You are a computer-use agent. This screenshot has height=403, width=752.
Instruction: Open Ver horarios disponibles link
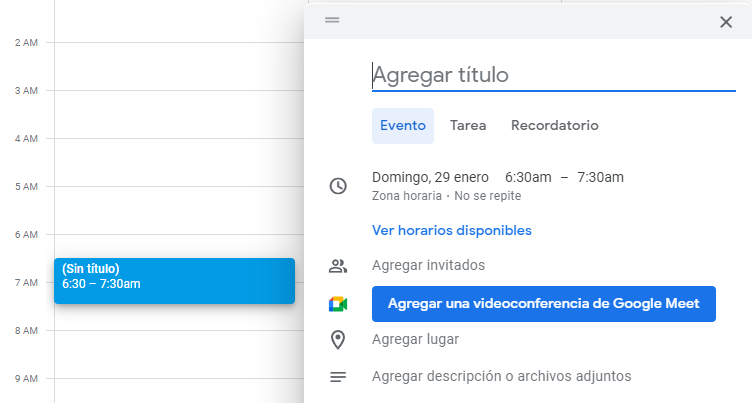click(452, 231)
